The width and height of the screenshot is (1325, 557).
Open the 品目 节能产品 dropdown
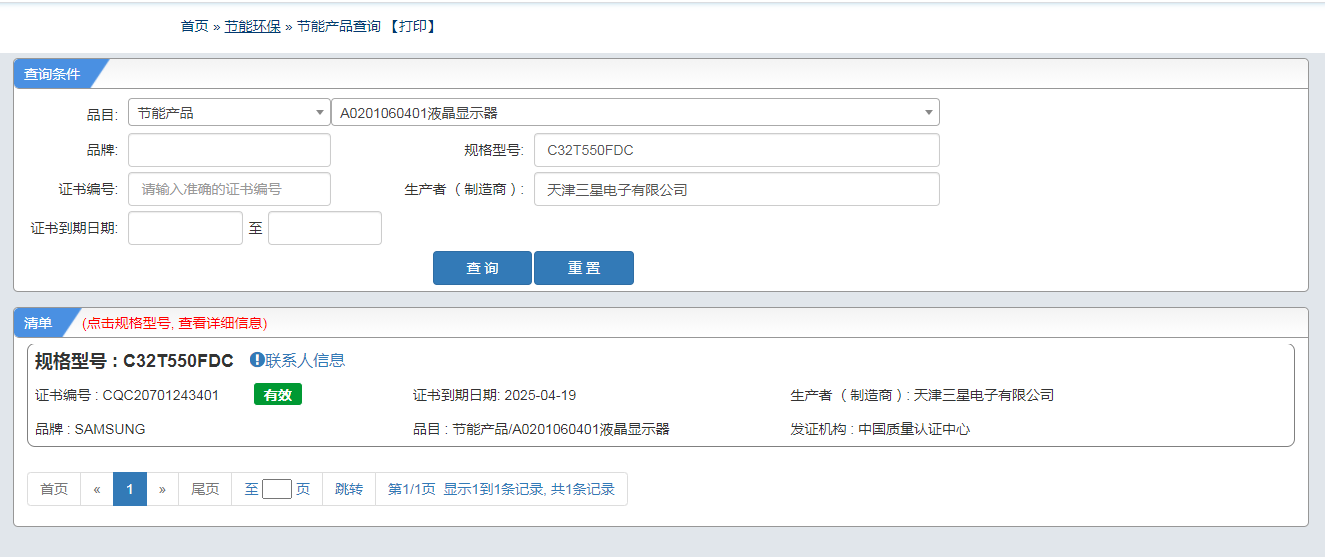(x=229, y=113)
